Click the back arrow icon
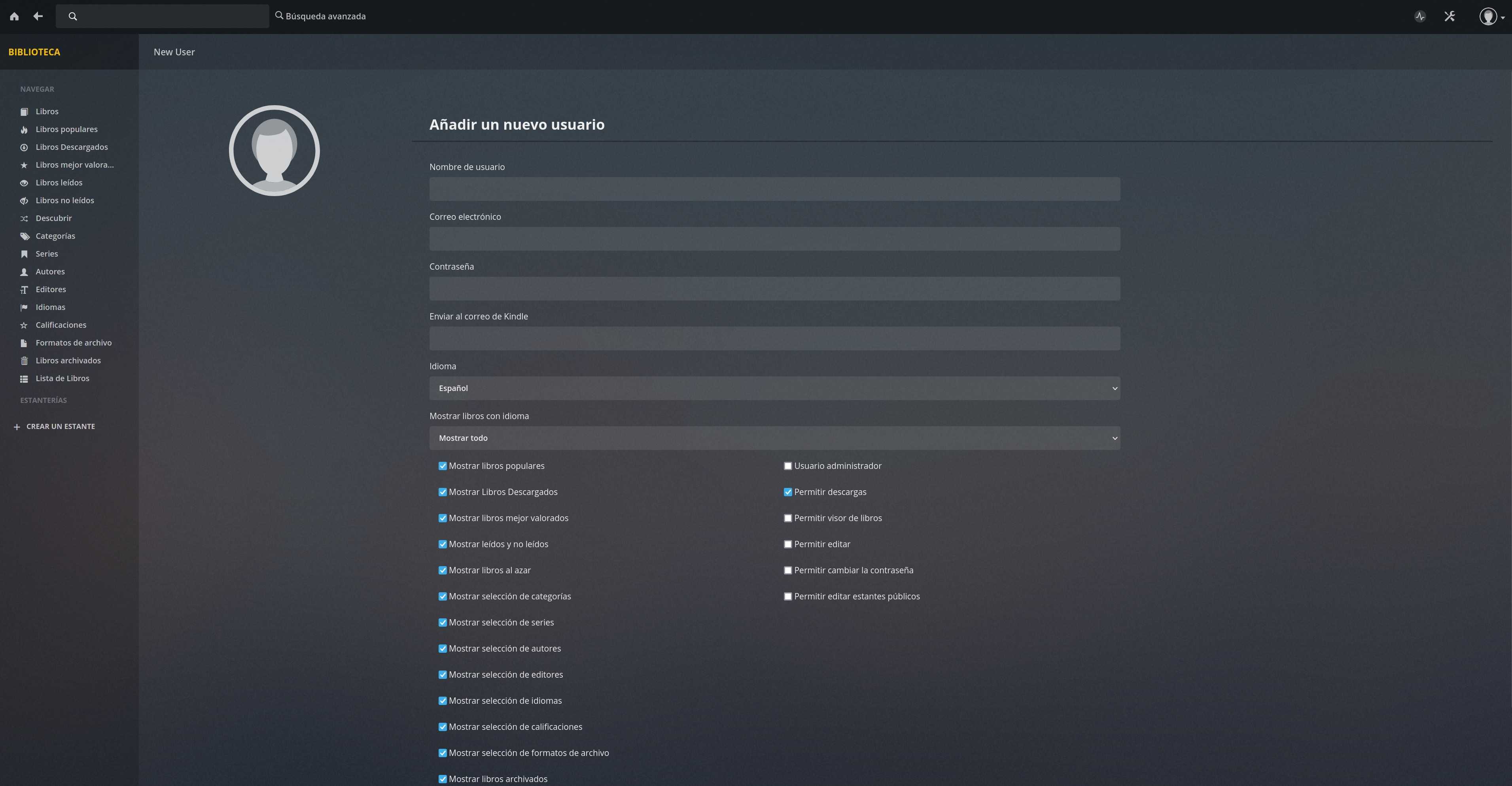 point(38,17)
